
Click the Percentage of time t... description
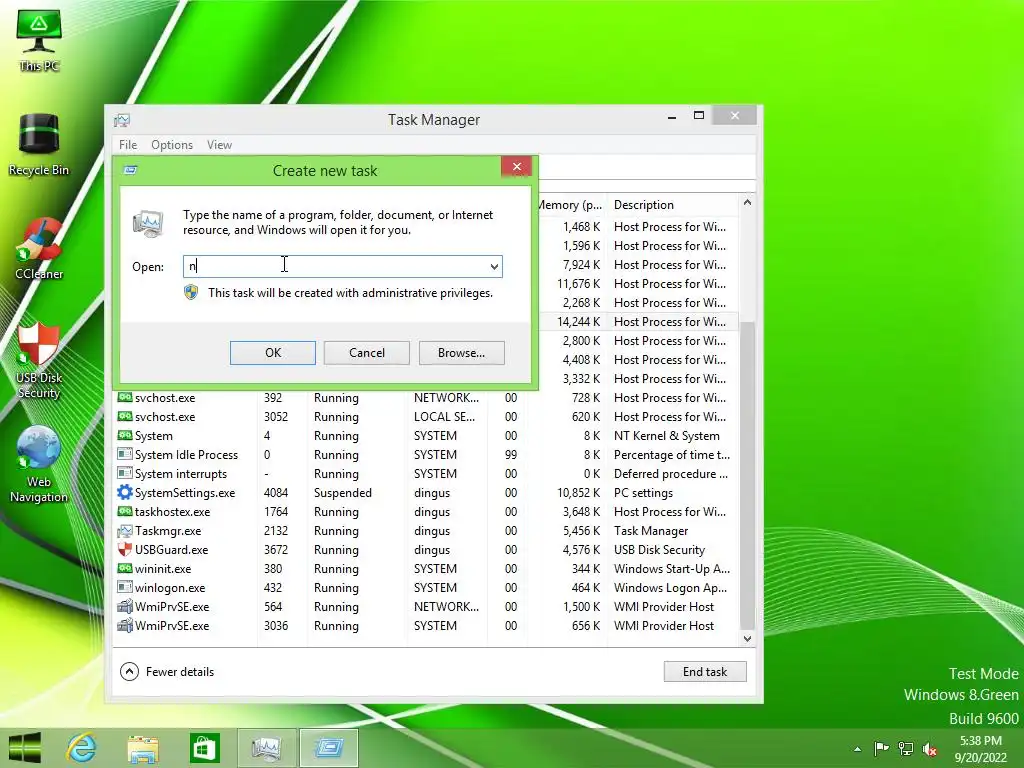[672, 455]
